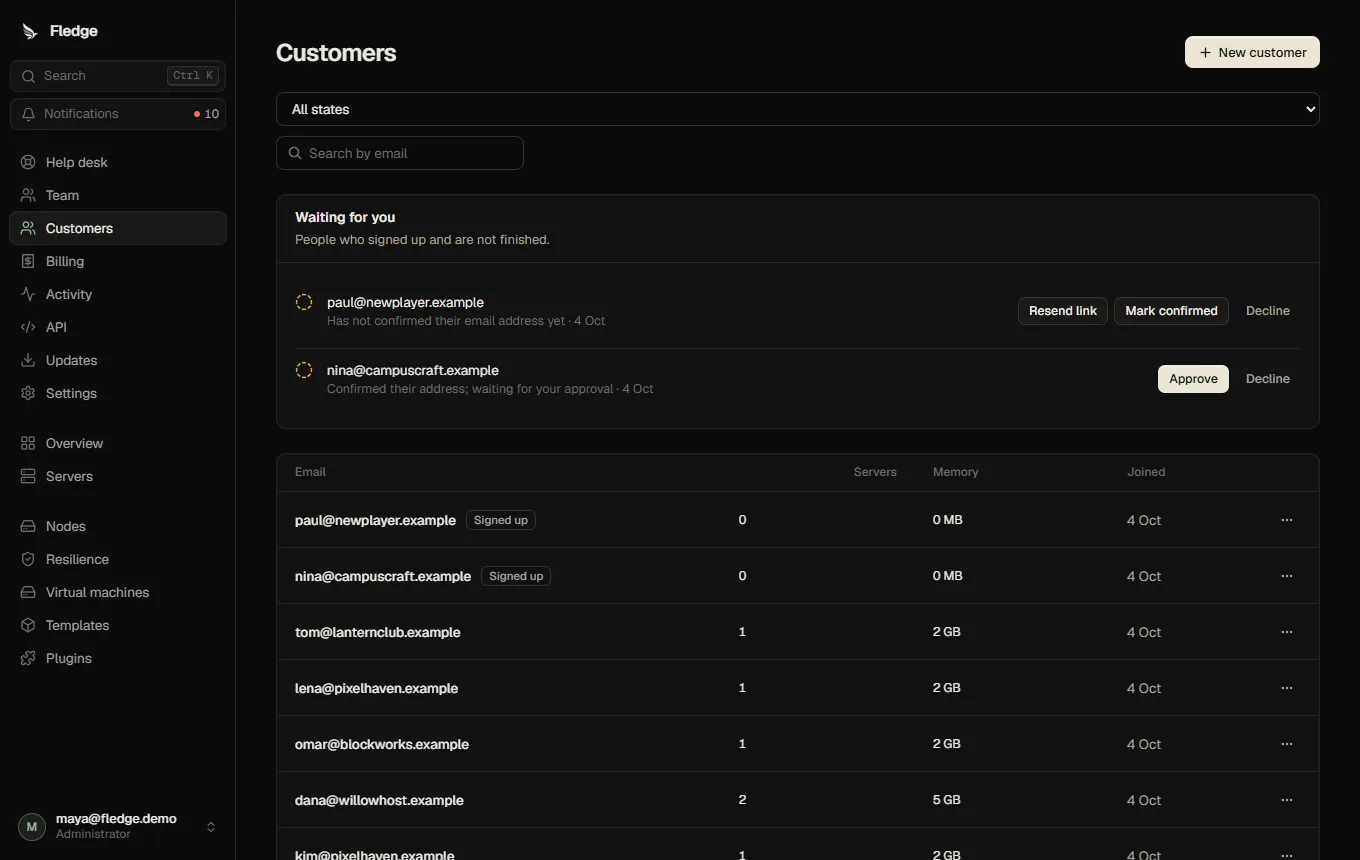Expand the maya@fledge.demo account switcher chevron
The image size is (1360, 860).
pyautogui.click(x=211, y=826)
